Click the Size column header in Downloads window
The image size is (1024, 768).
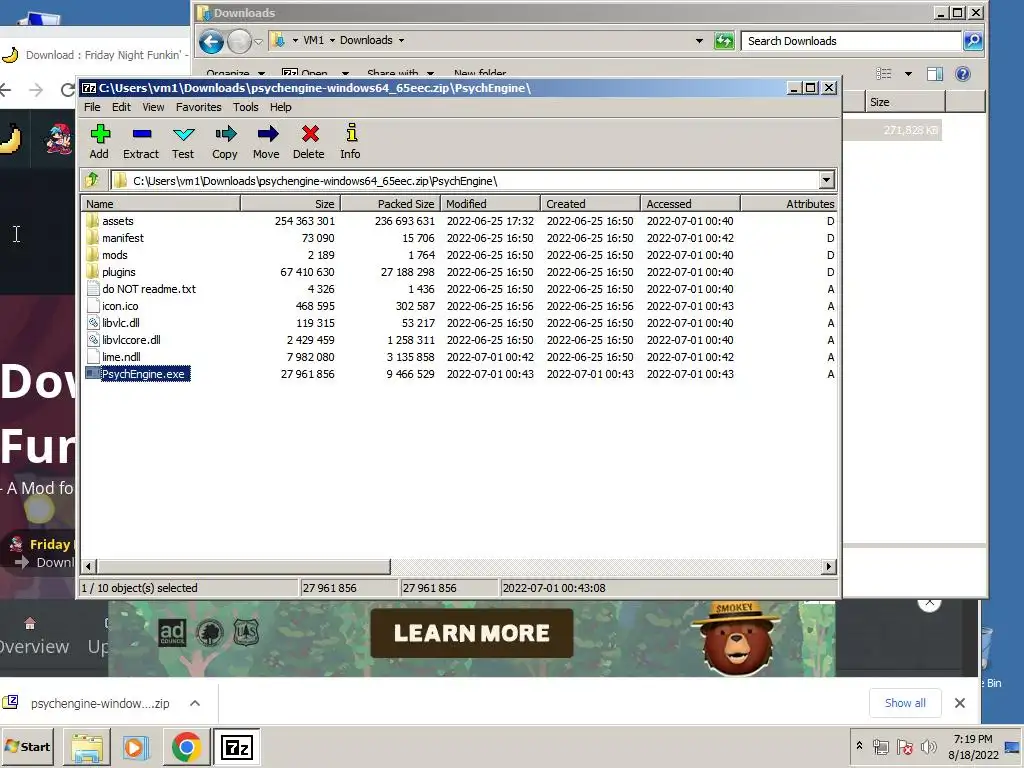[x=905, y=102]
